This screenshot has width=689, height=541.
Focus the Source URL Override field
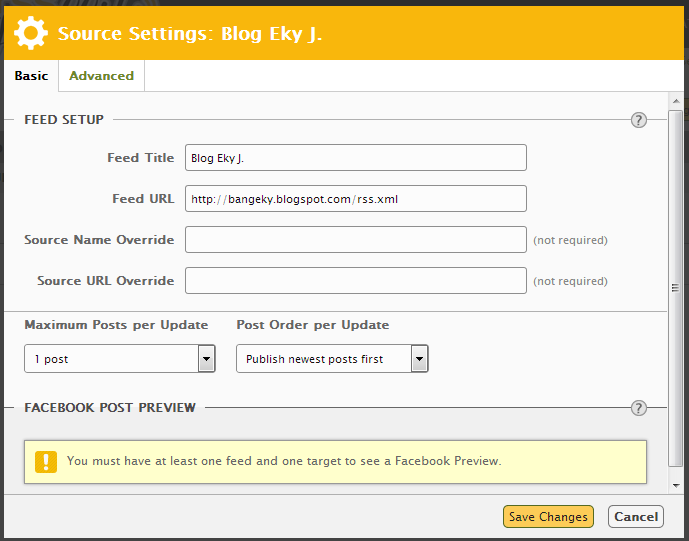pyautogui.click(x=355, y=280)
